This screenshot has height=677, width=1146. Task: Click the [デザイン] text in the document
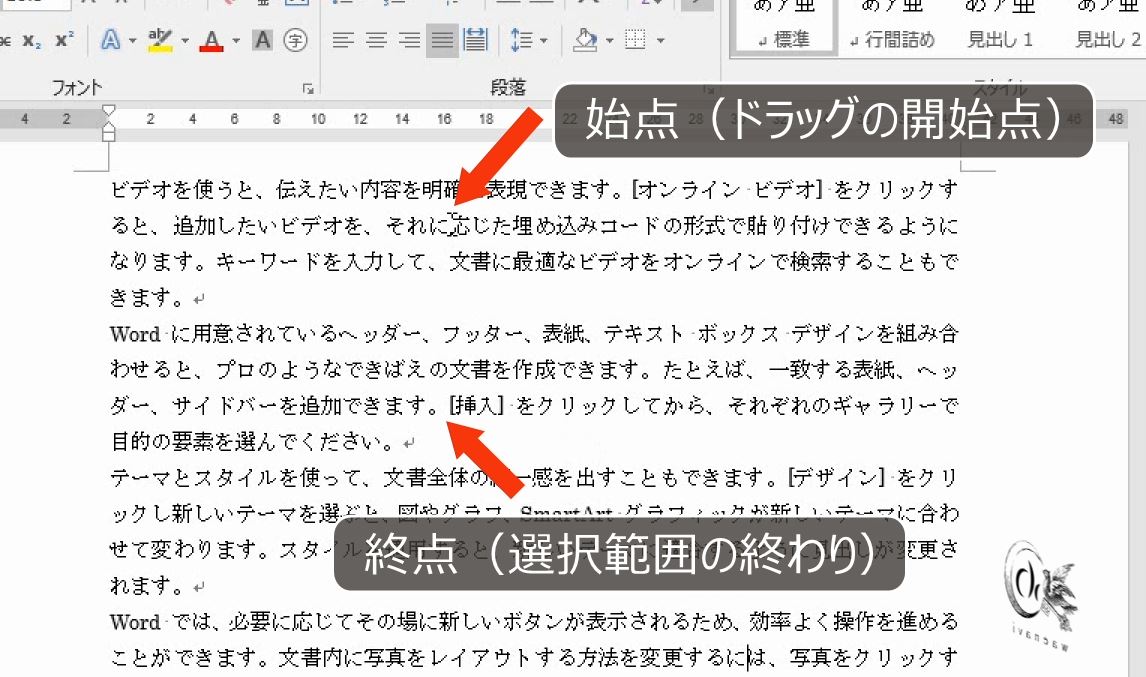pos(837,478)
